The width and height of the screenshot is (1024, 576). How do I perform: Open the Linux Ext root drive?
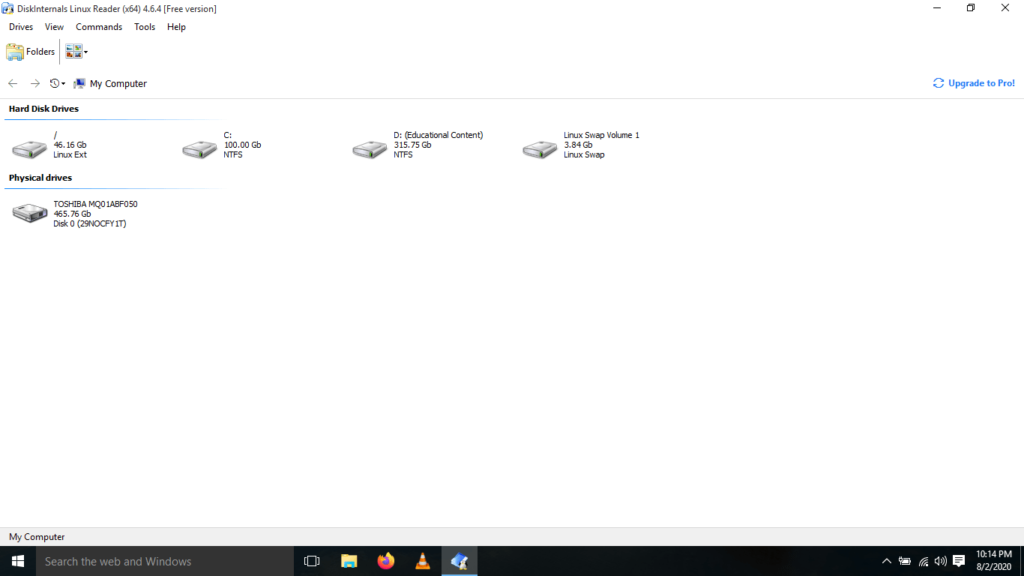(30, 149)
